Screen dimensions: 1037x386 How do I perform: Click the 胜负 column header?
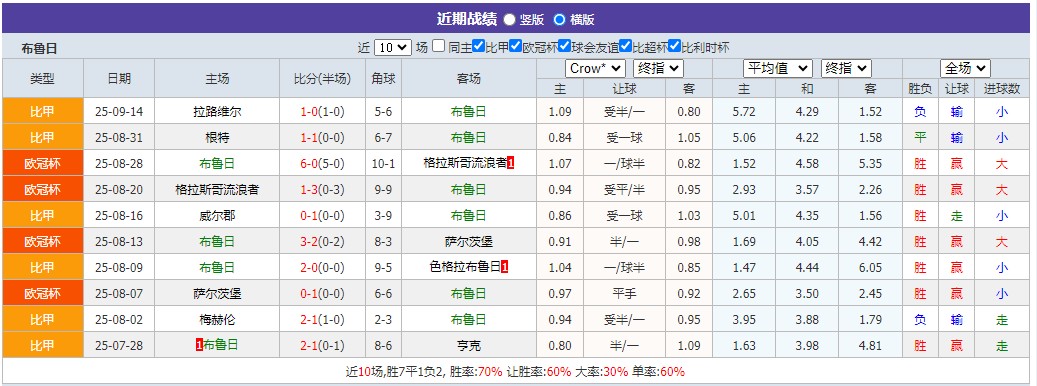(x=920, y=89)
